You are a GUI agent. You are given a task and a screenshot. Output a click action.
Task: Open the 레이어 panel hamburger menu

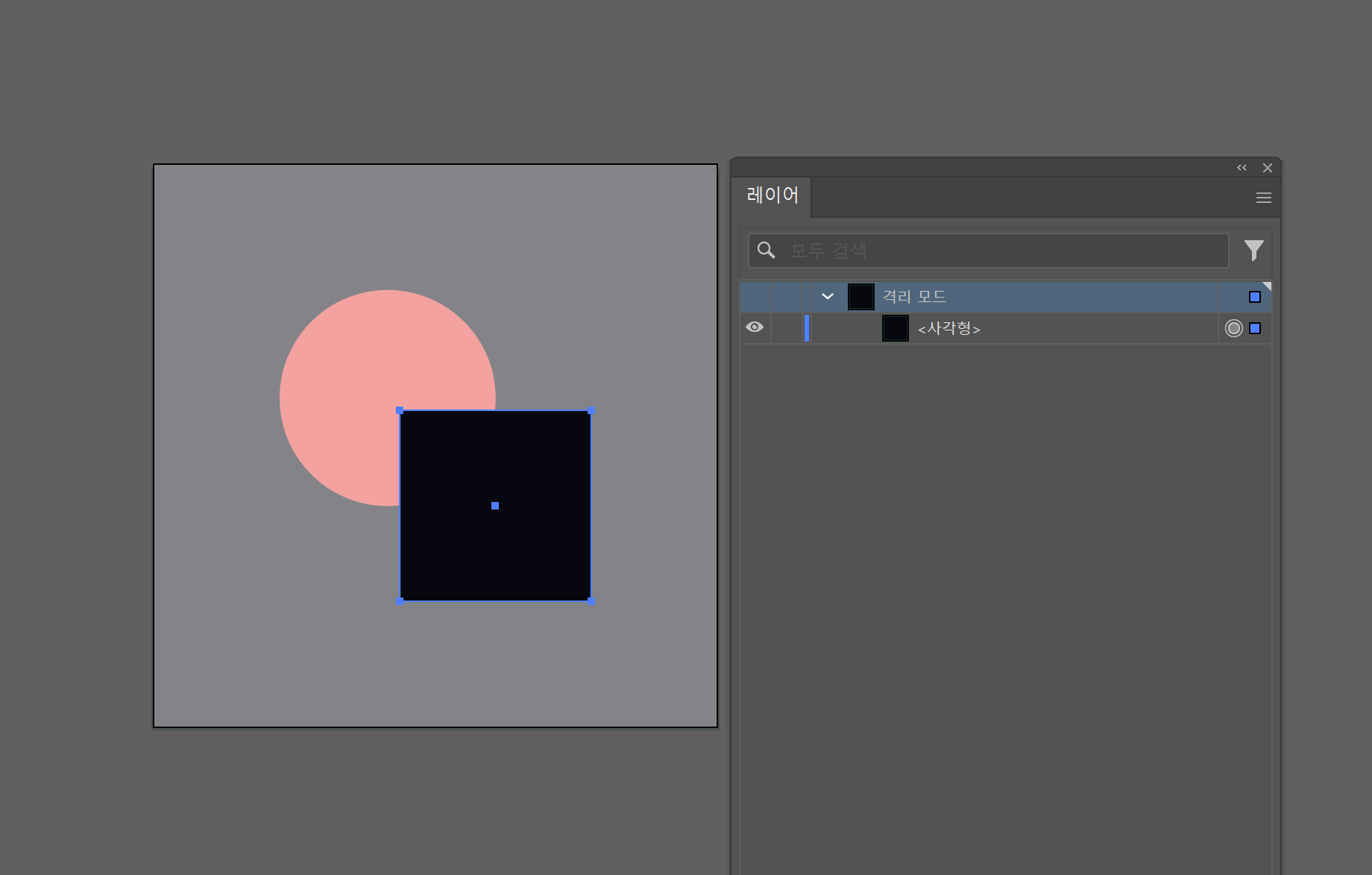point(1264,198)
